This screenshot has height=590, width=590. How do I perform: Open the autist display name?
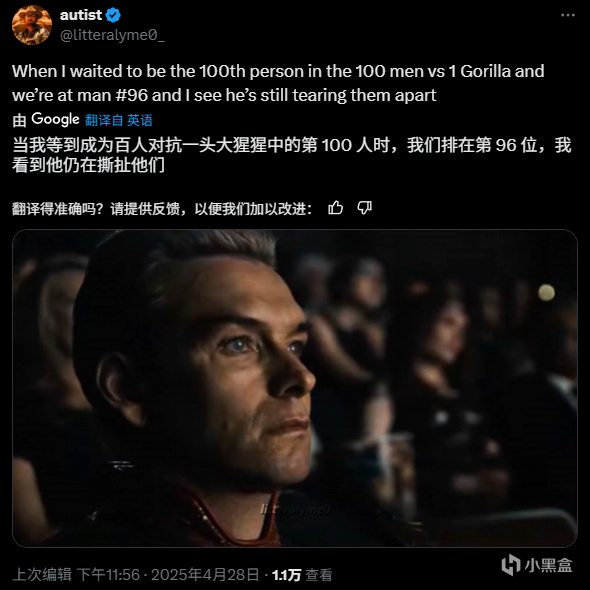click(x=81, y=15)
